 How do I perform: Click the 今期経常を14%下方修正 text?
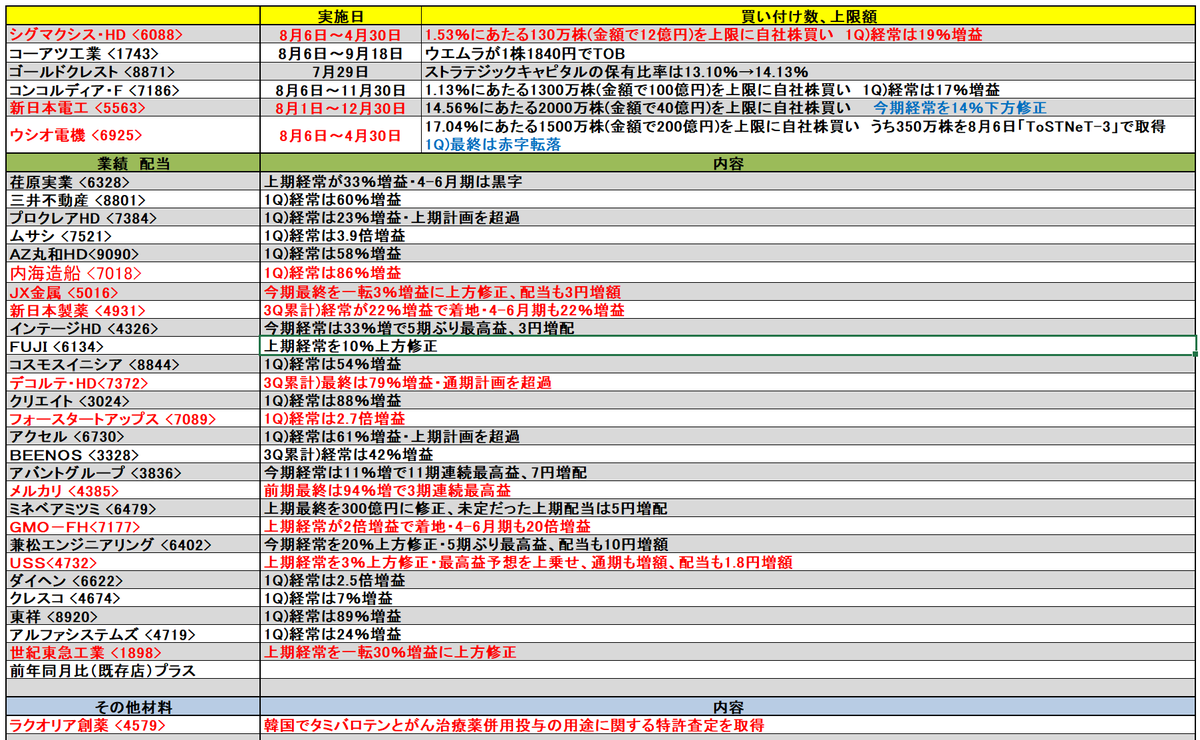tap(958, 106)
